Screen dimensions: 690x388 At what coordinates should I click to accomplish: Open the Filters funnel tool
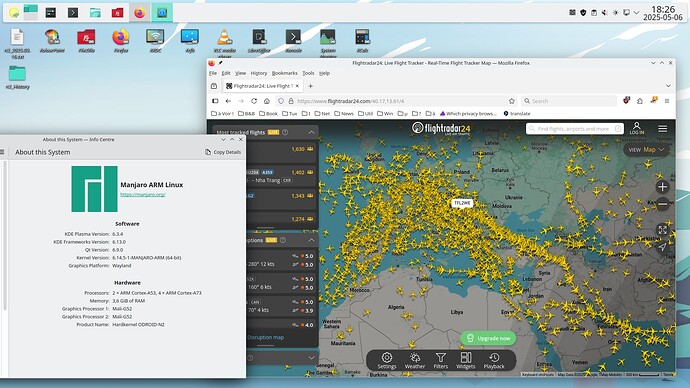coord(440,360)
